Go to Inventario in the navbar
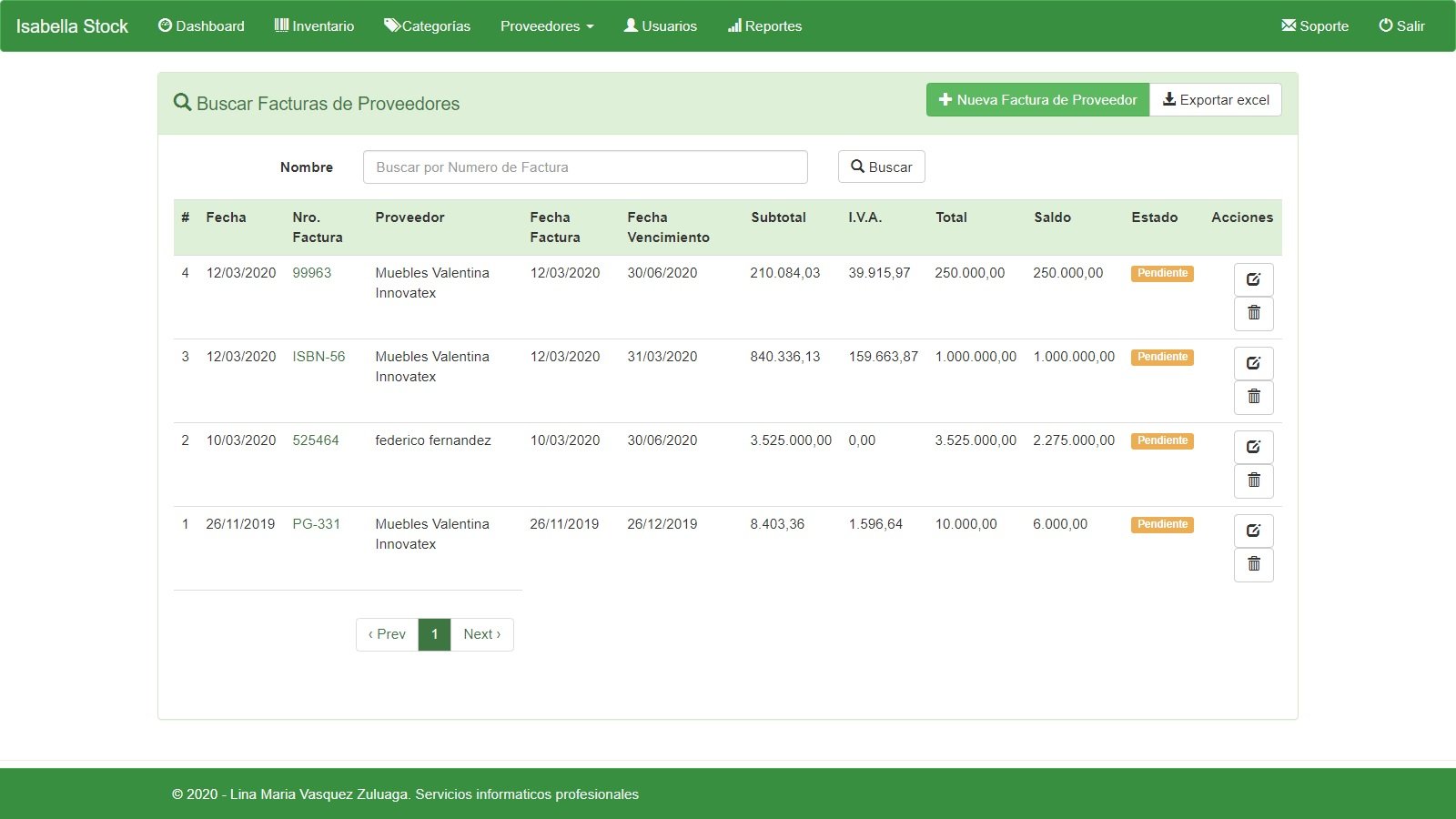Image resolution: width=1456 pixels, height=819 pixels. click(x=314, y=26)
